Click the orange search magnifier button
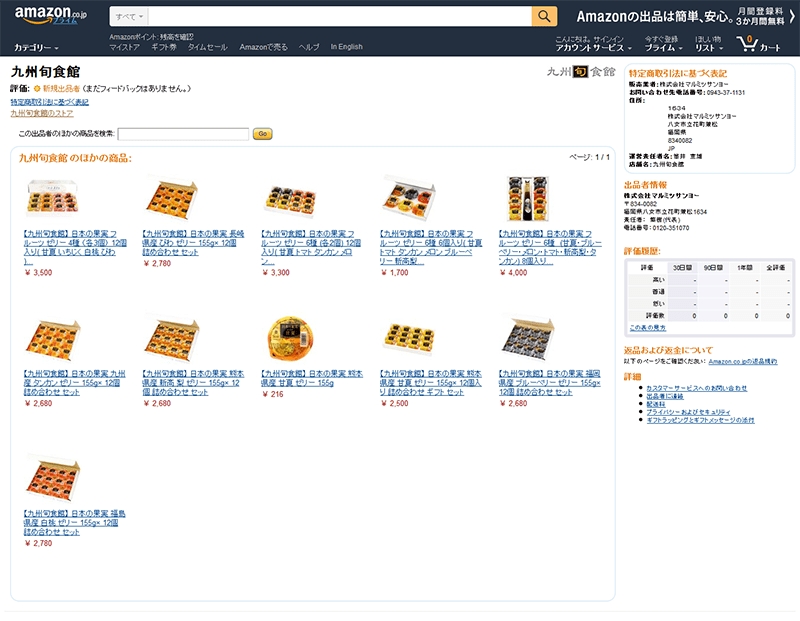Screen dimensions: 800x621 point(544,16)
